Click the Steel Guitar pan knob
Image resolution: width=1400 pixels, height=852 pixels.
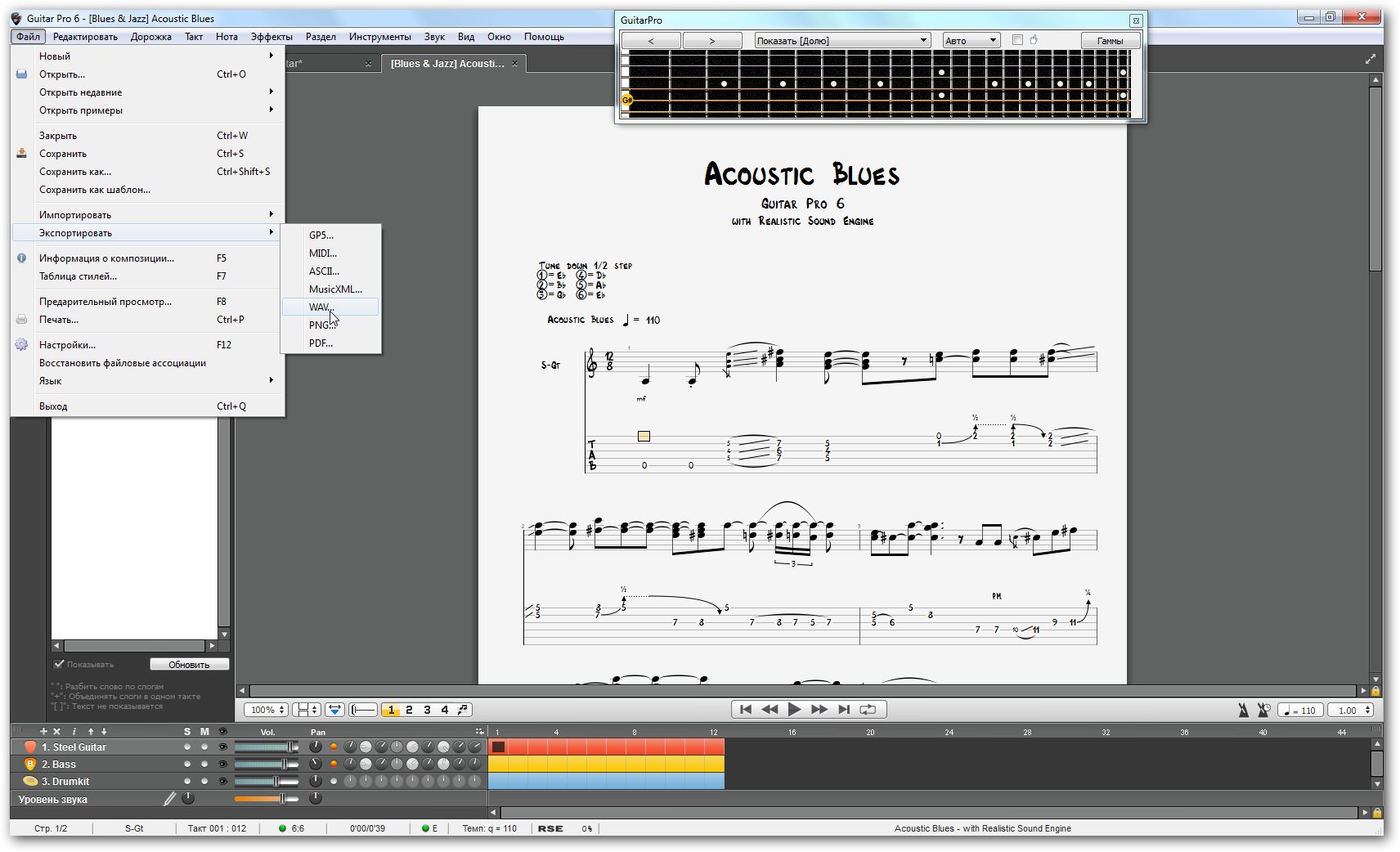click(x=316, y=747)
